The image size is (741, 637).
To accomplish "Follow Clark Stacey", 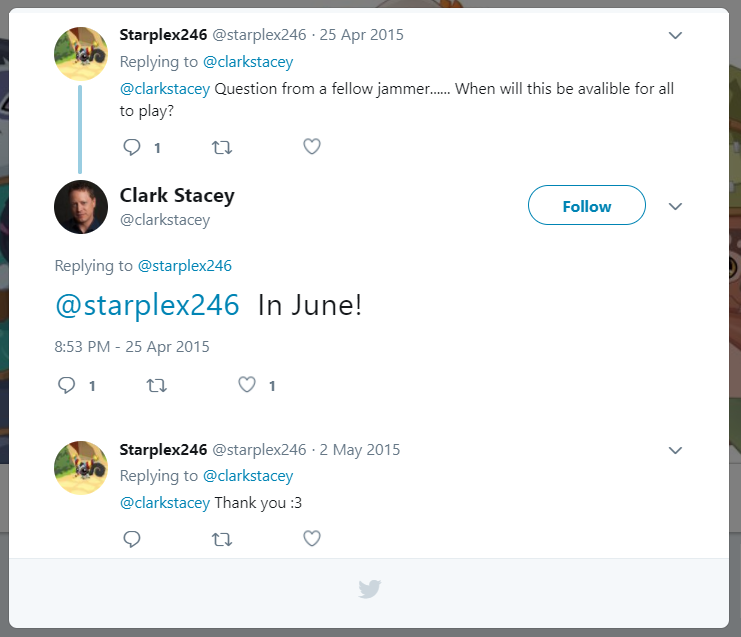I will point(586,206).
